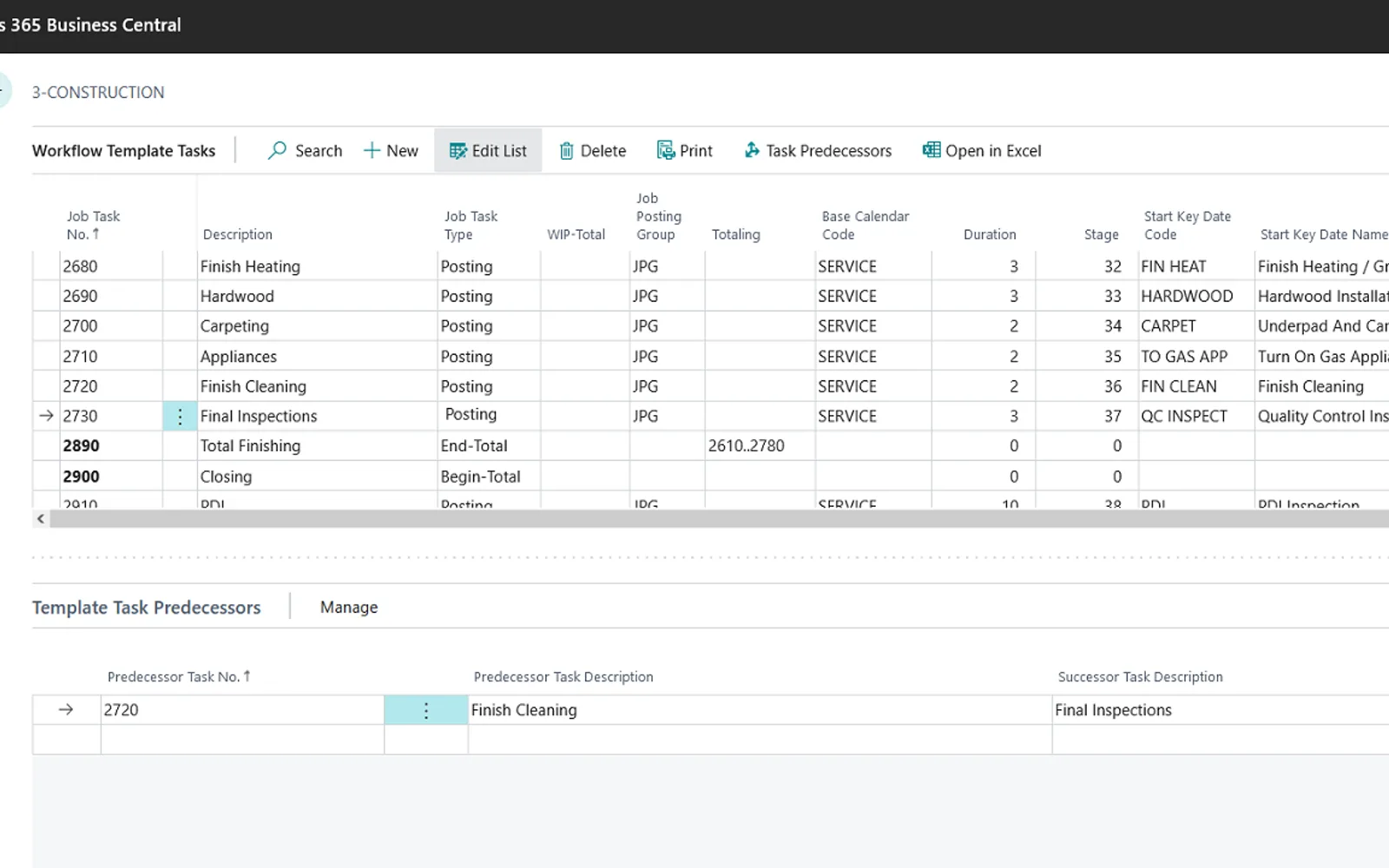Click the Posting field of Final Inspections row

pyautogui.click(x=489, y=415)
